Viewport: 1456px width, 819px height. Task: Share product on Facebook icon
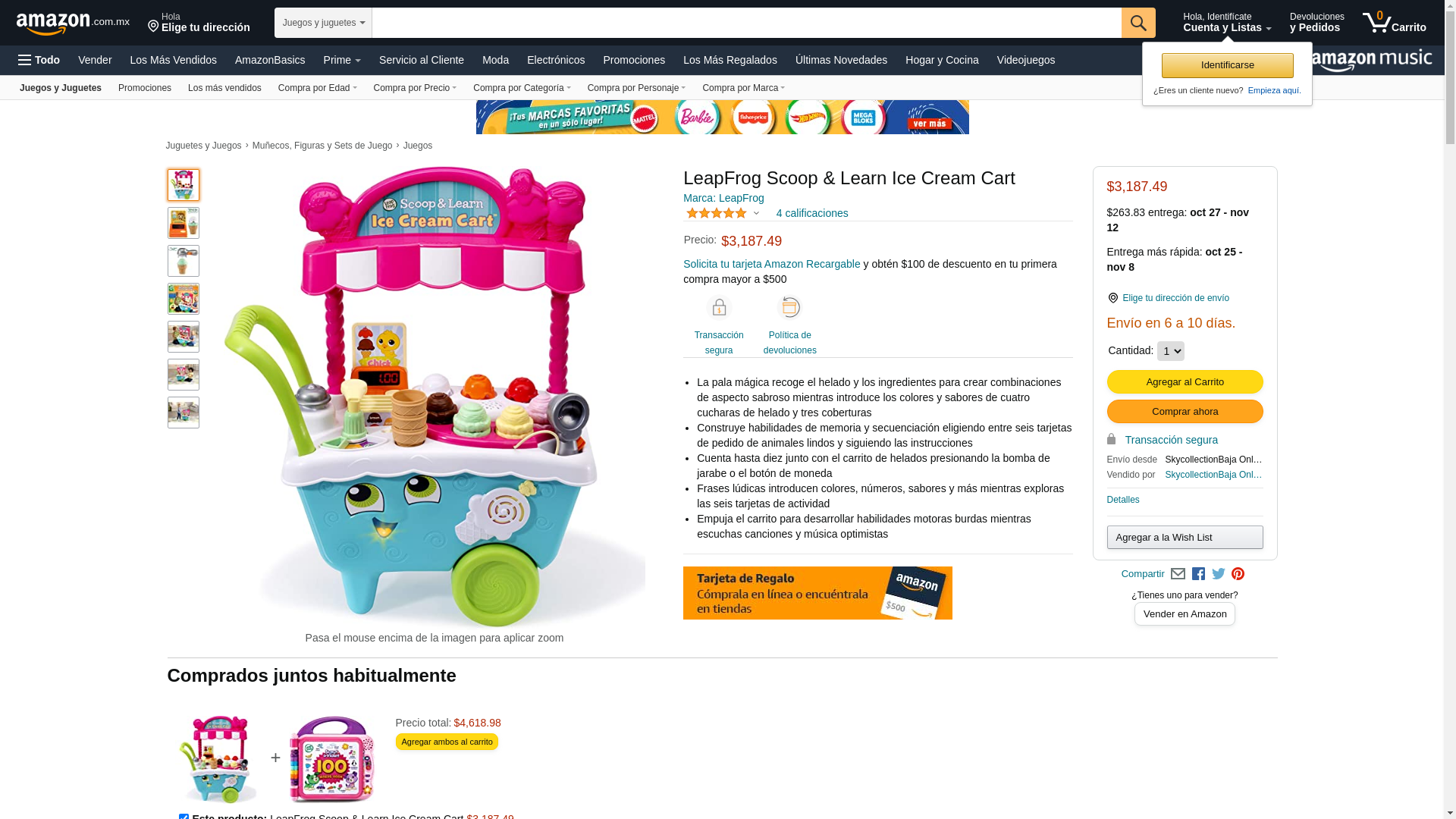pyautogui.click(x=1198, y=574)
